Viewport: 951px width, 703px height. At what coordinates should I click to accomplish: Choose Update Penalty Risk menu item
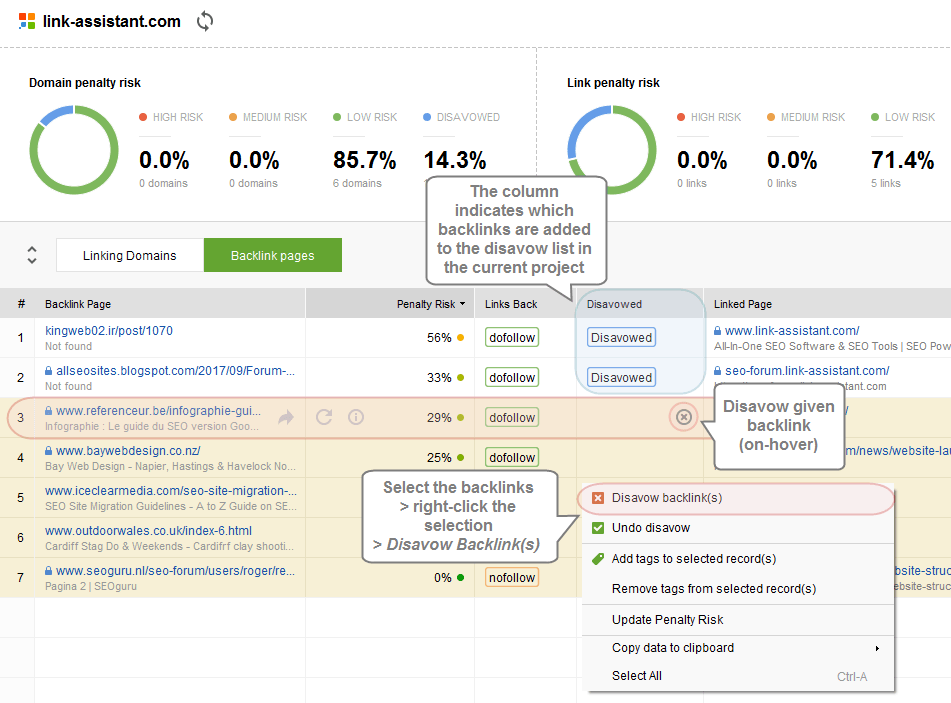coord(736,619)
